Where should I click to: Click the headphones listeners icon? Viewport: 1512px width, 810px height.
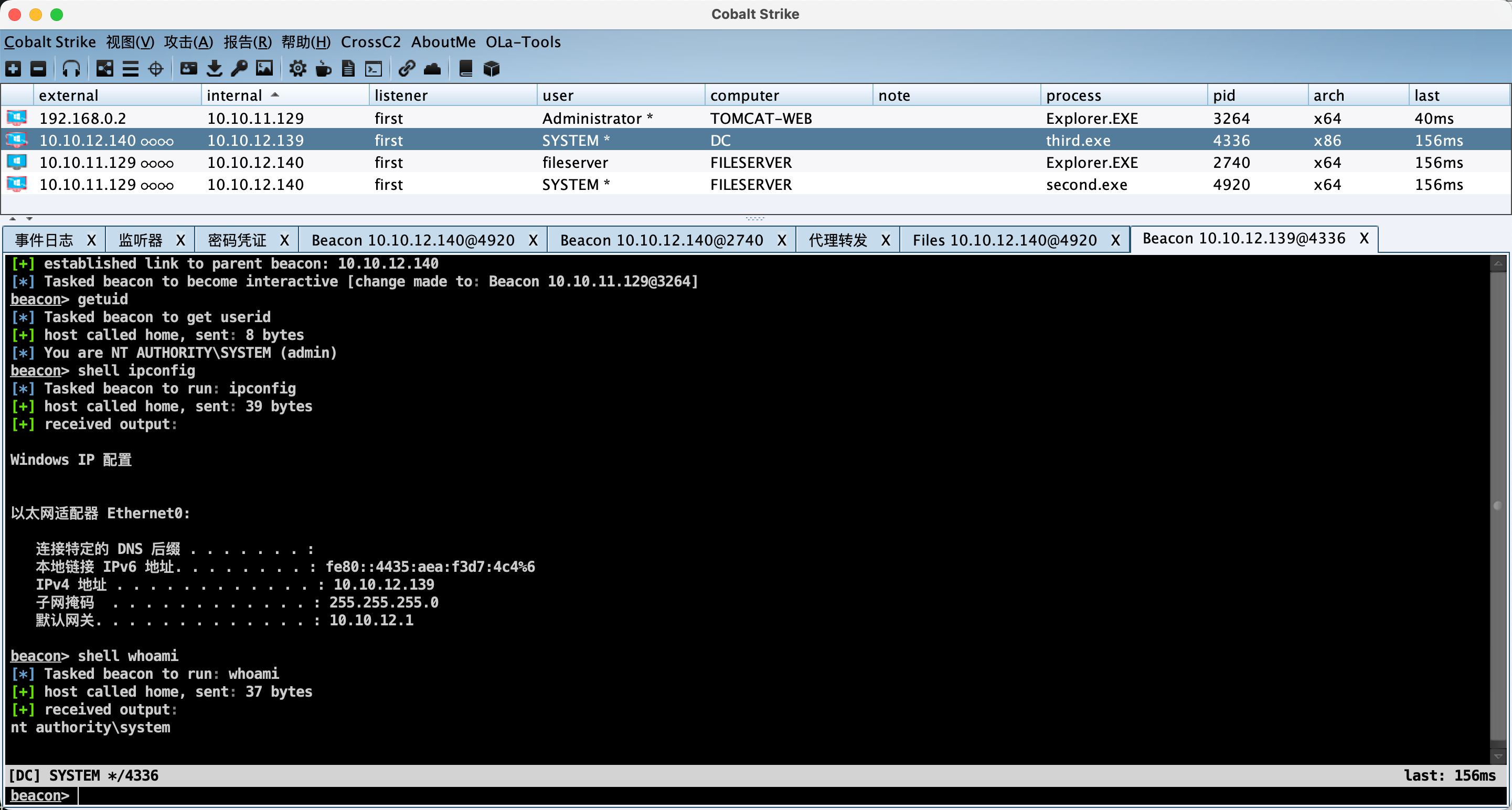(x=71, y=69)
